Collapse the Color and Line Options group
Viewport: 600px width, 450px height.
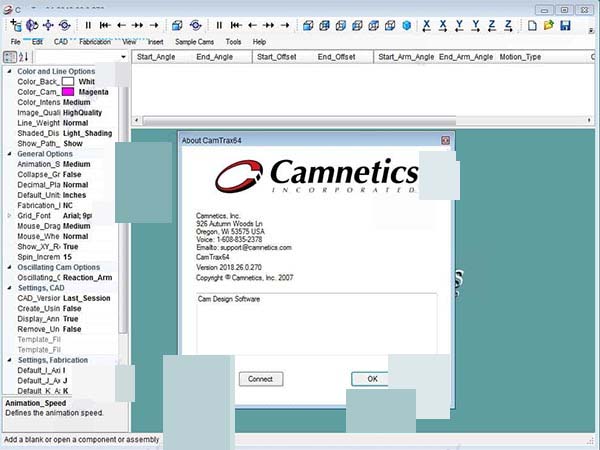10,71
